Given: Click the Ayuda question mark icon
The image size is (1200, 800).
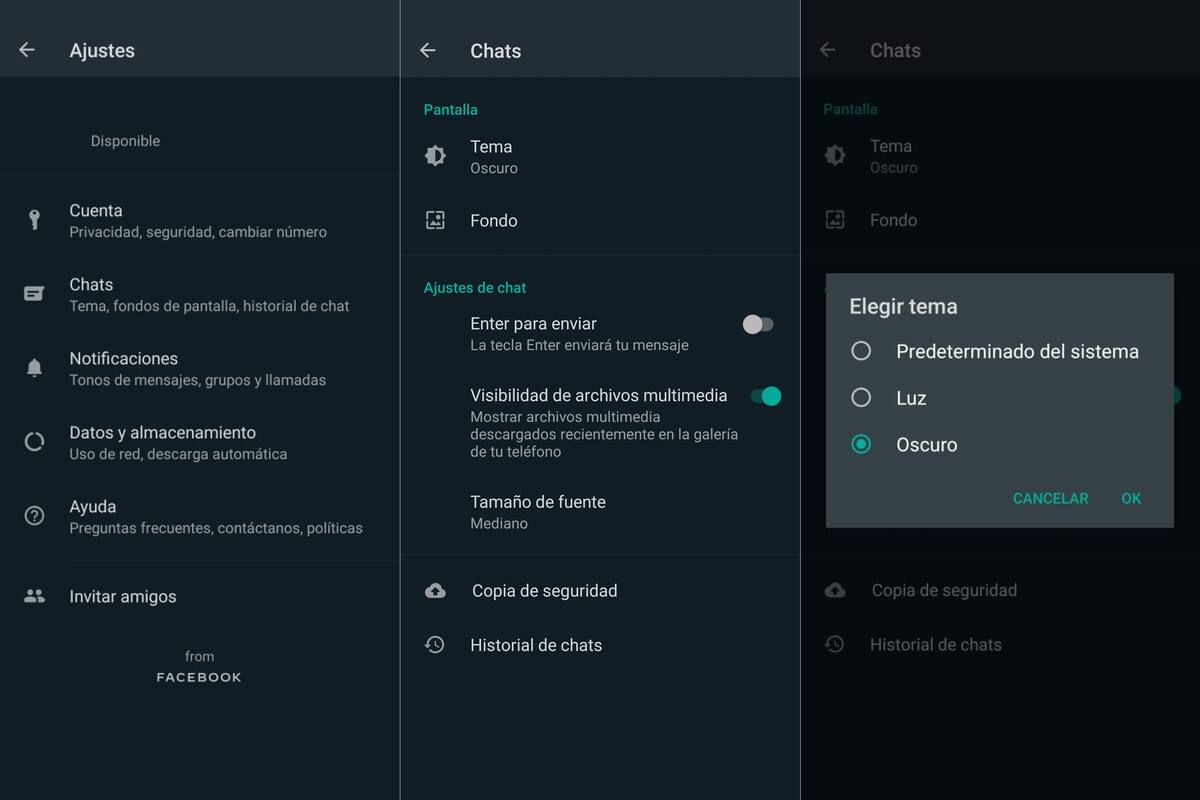Looking at the screenshot, I should pyautogui.click(x=36, y=515).
